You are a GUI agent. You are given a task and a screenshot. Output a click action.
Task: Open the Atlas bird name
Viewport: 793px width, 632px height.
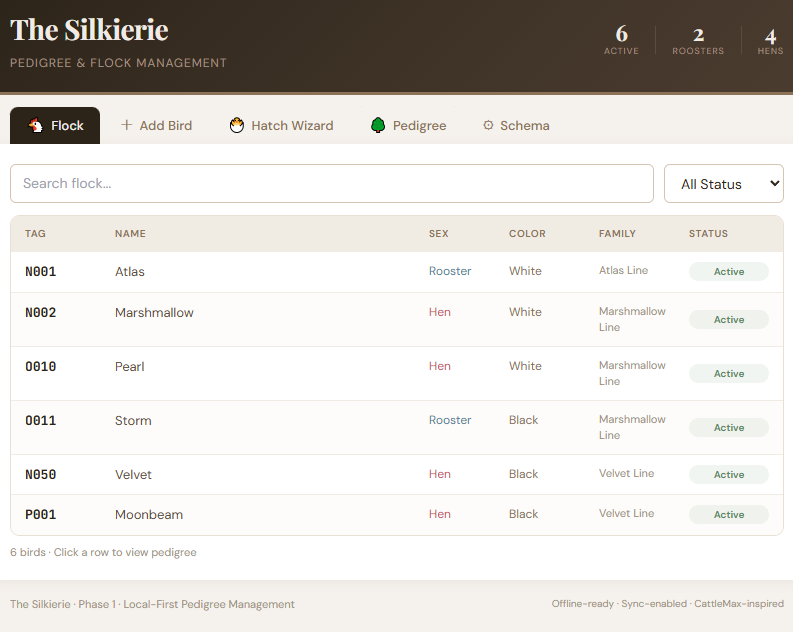[129, 272]
